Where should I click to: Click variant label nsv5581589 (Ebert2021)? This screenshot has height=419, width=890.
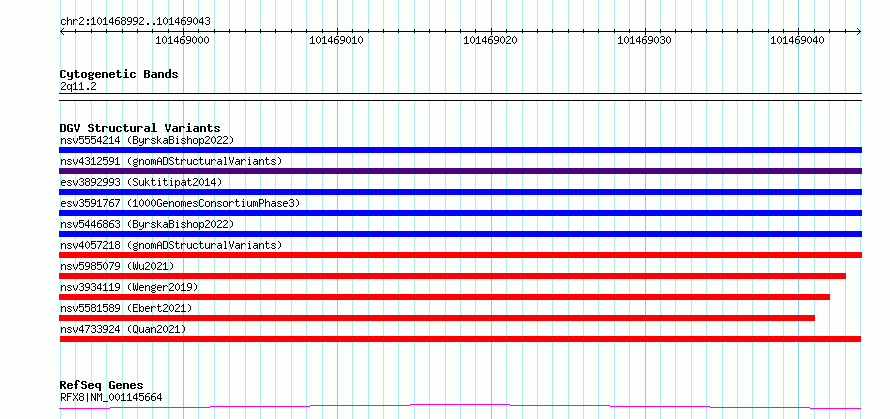pos(126,308)
